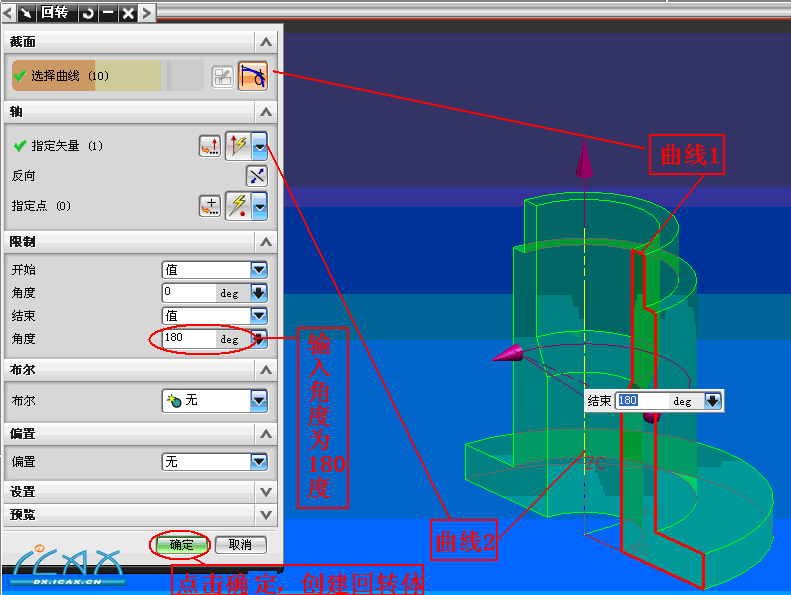Viewport: 791px width, 595px height.
Task: Click the Inferred Point icon for 指定点
Action: [x=238, y=206]
